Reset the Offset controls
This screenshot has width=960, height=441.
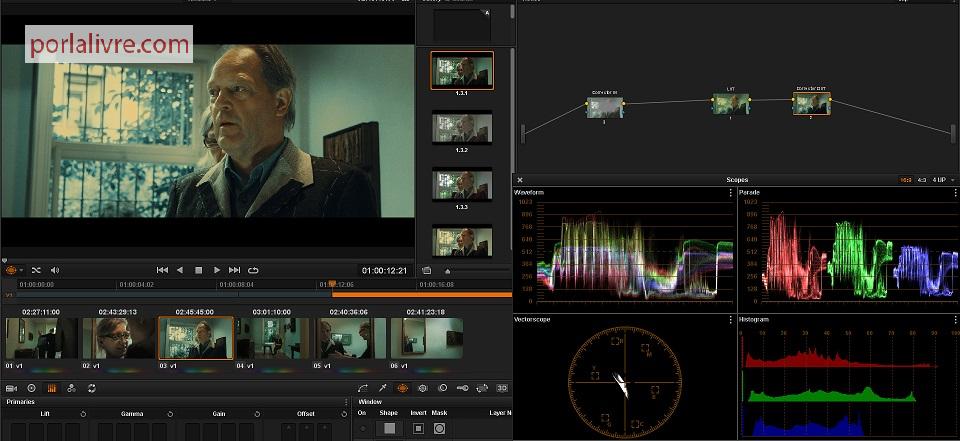[344, 414]
